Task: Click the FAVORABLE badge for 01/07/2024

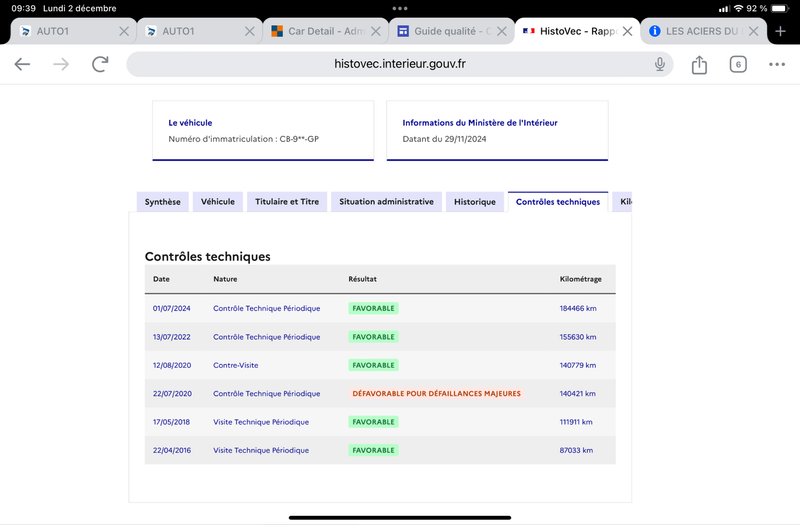Action: (373, 308)
